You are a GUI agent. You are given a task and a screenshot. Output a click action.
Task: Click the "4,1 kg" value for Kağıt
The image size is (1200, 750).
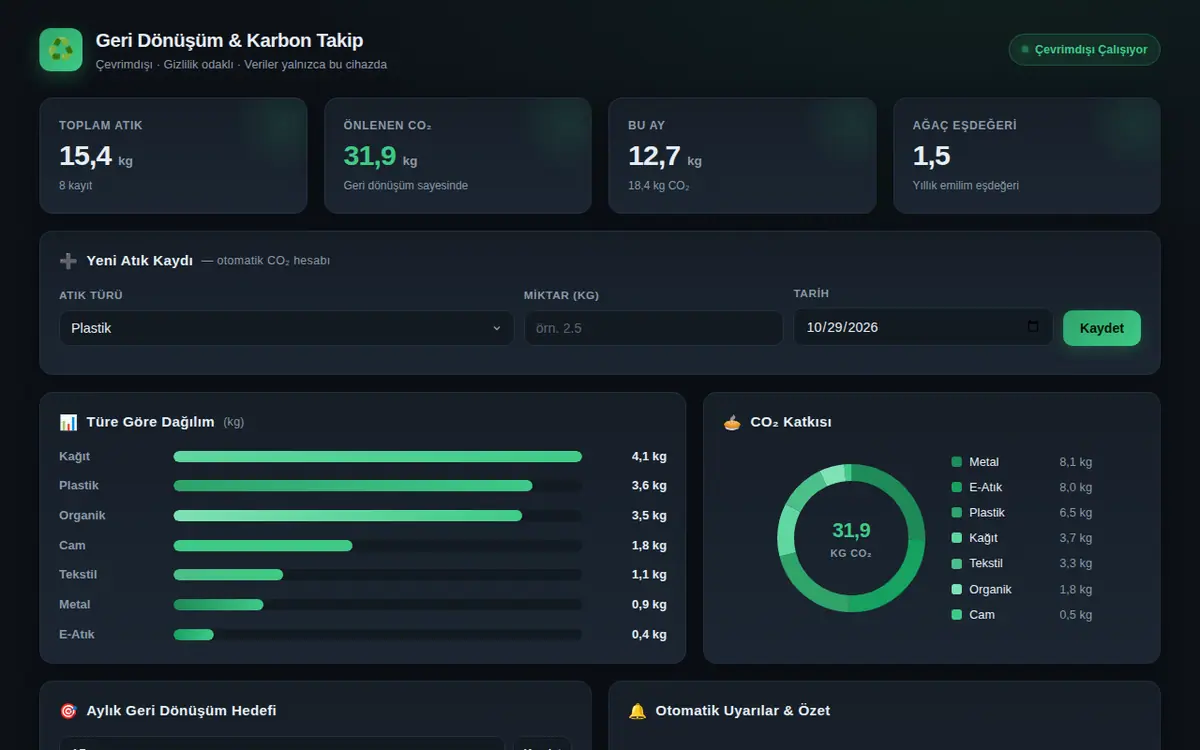click(649, 457)
